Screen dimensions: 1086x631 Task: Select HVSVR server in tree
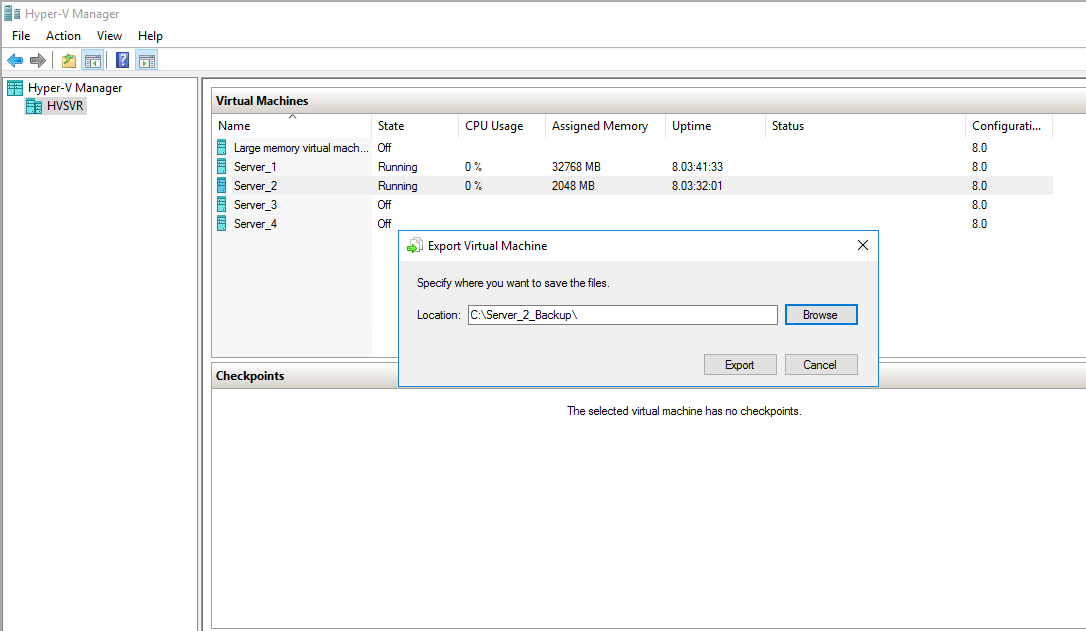[x=65, y=106]
